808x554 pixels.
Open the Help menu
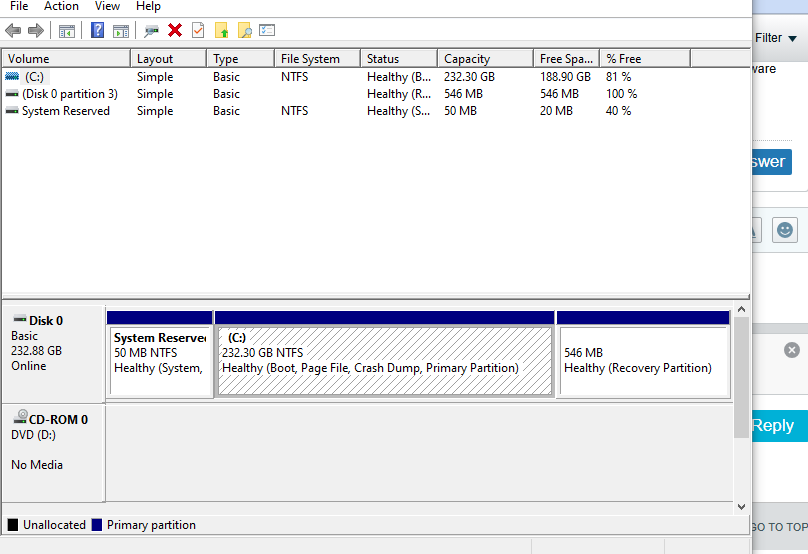[148, 6]
